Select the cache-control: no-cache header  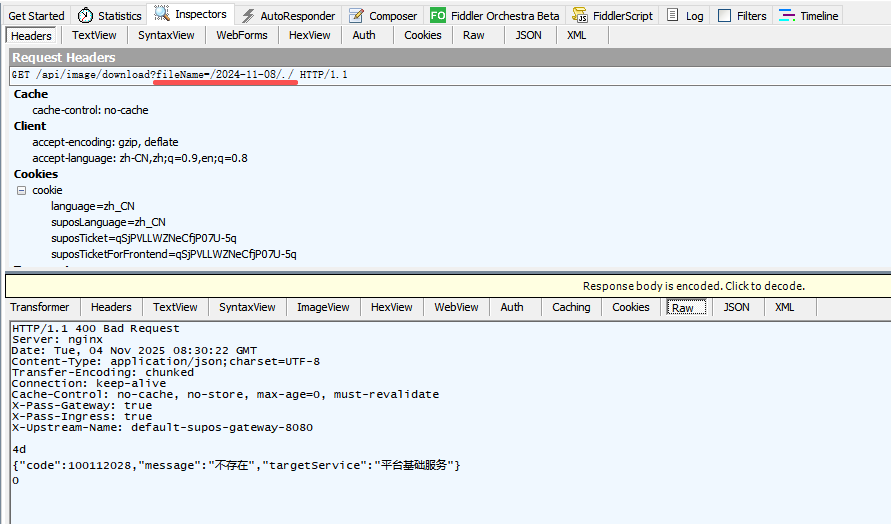(x=90, y=110)
